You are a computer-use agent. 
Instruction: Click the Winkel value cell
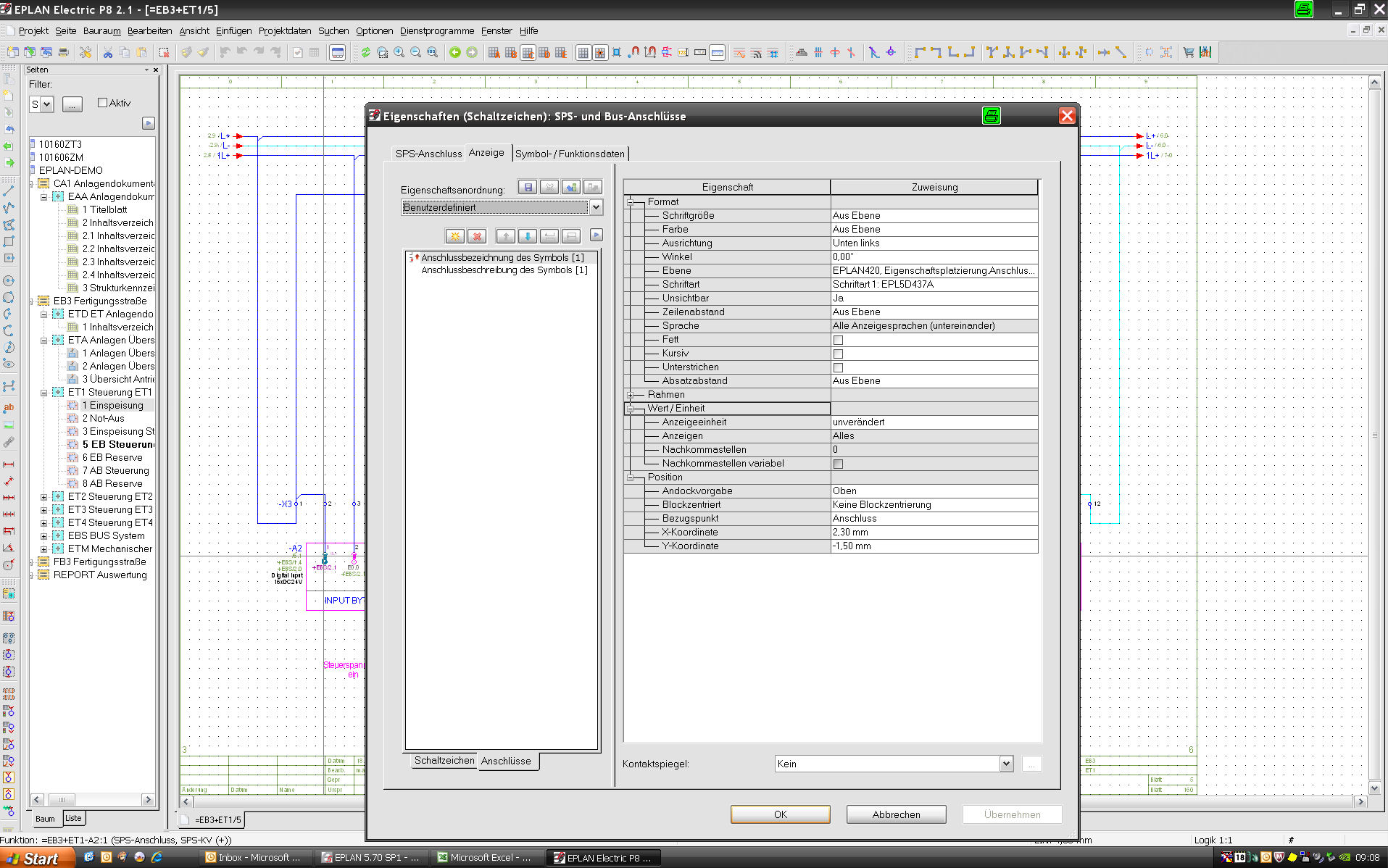pyautogui.click(x=934, y=257)
